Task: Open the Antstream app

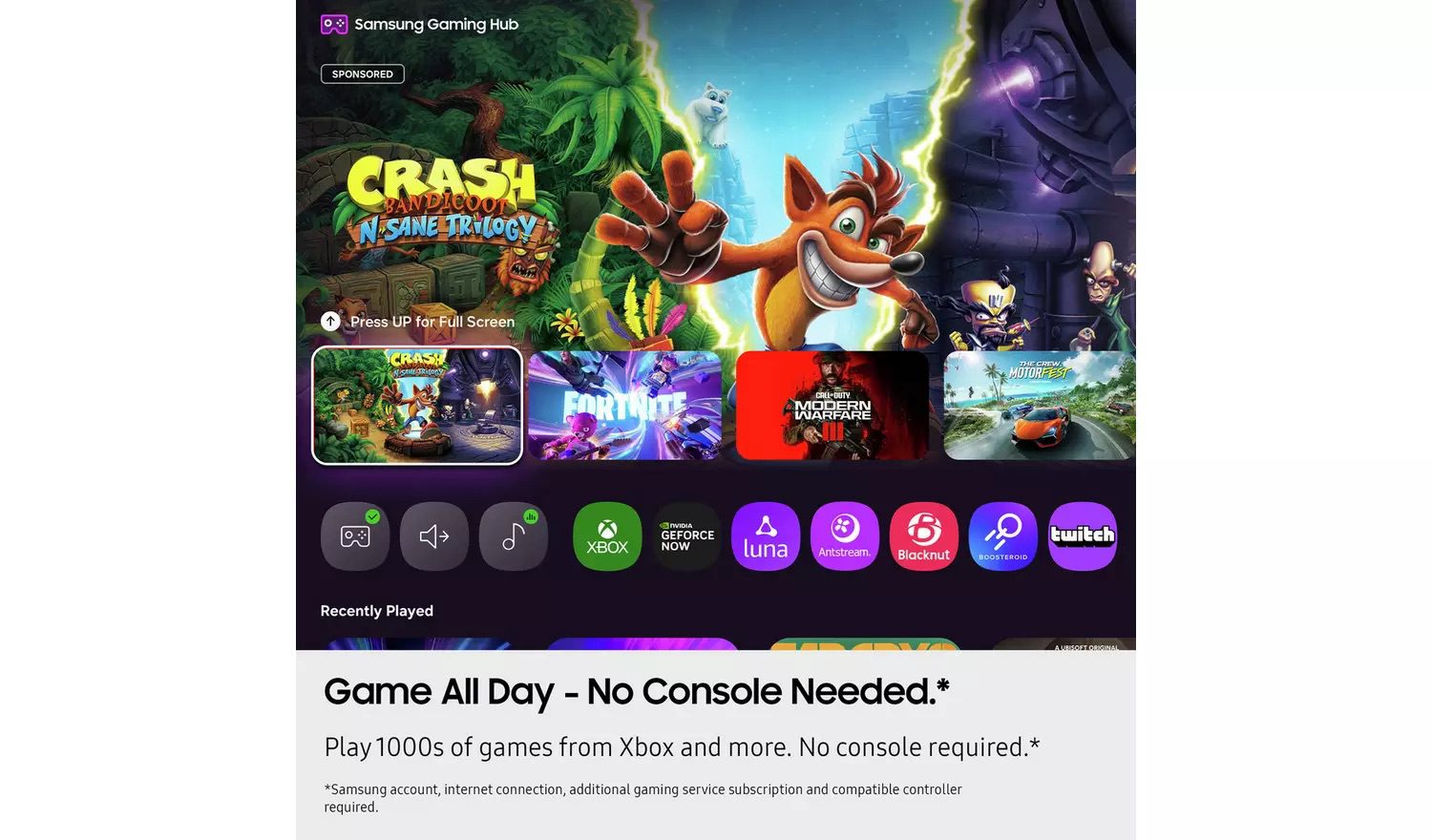Action: click(845, 536)
